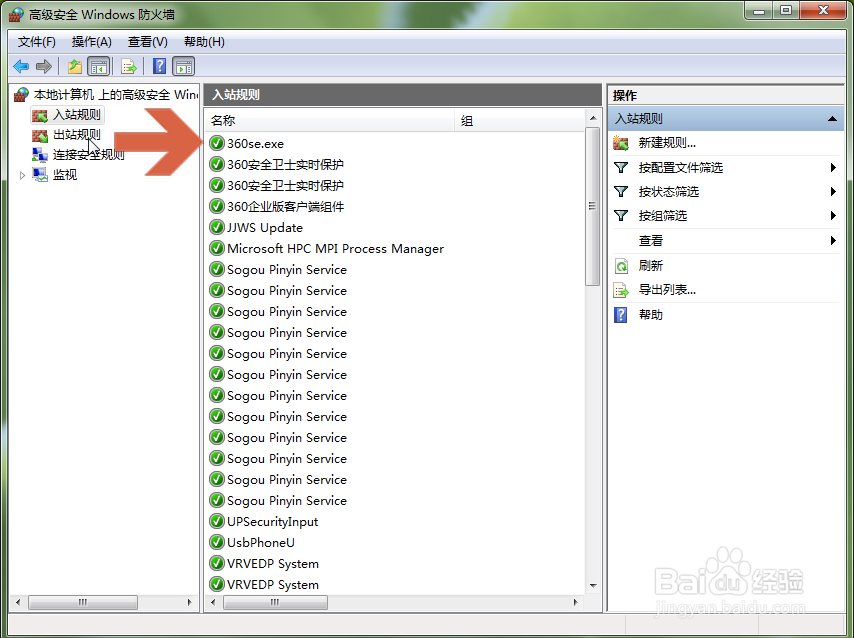The width and height of the screenshot is (854, 638).
Task: Sort rules by the 名称 column header
Action: point(330,120)
